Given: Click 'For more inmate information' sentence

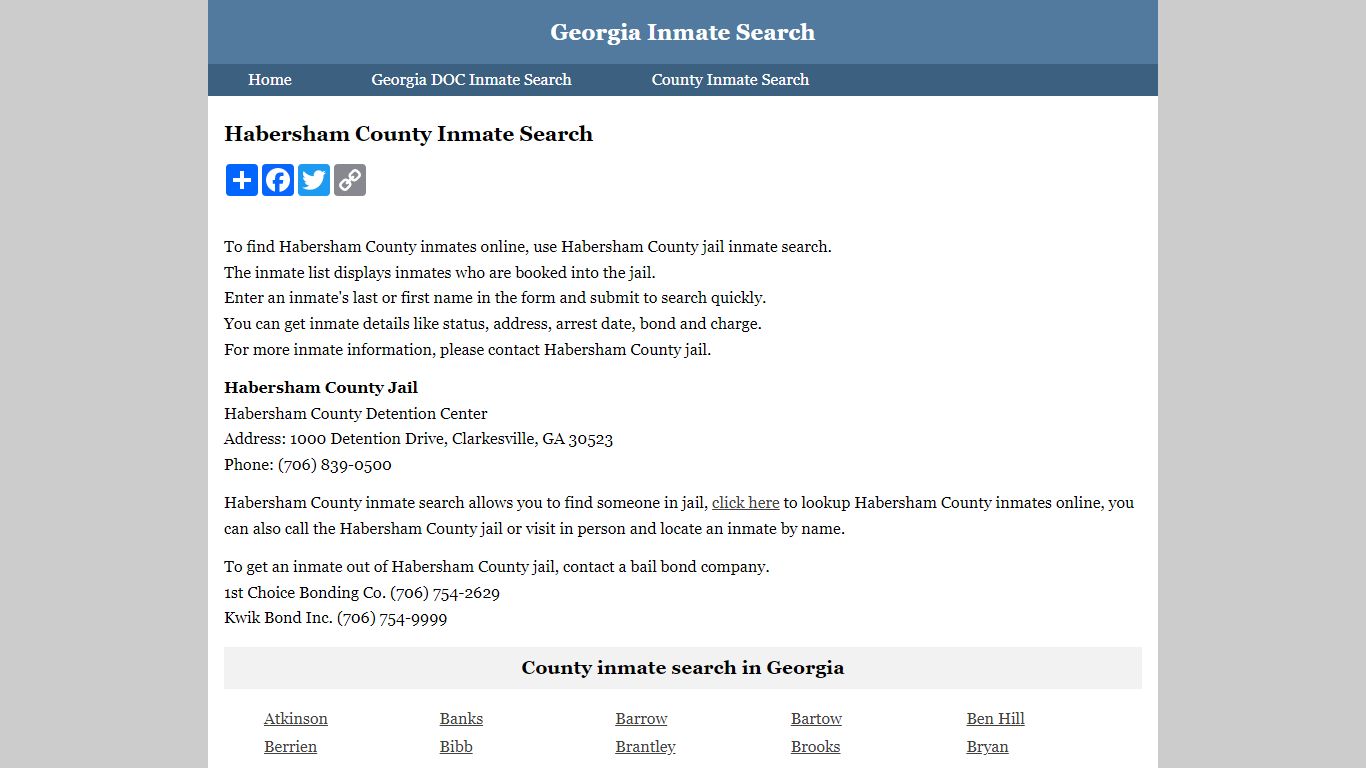Looking at the screenshot, I should point(467,350).
